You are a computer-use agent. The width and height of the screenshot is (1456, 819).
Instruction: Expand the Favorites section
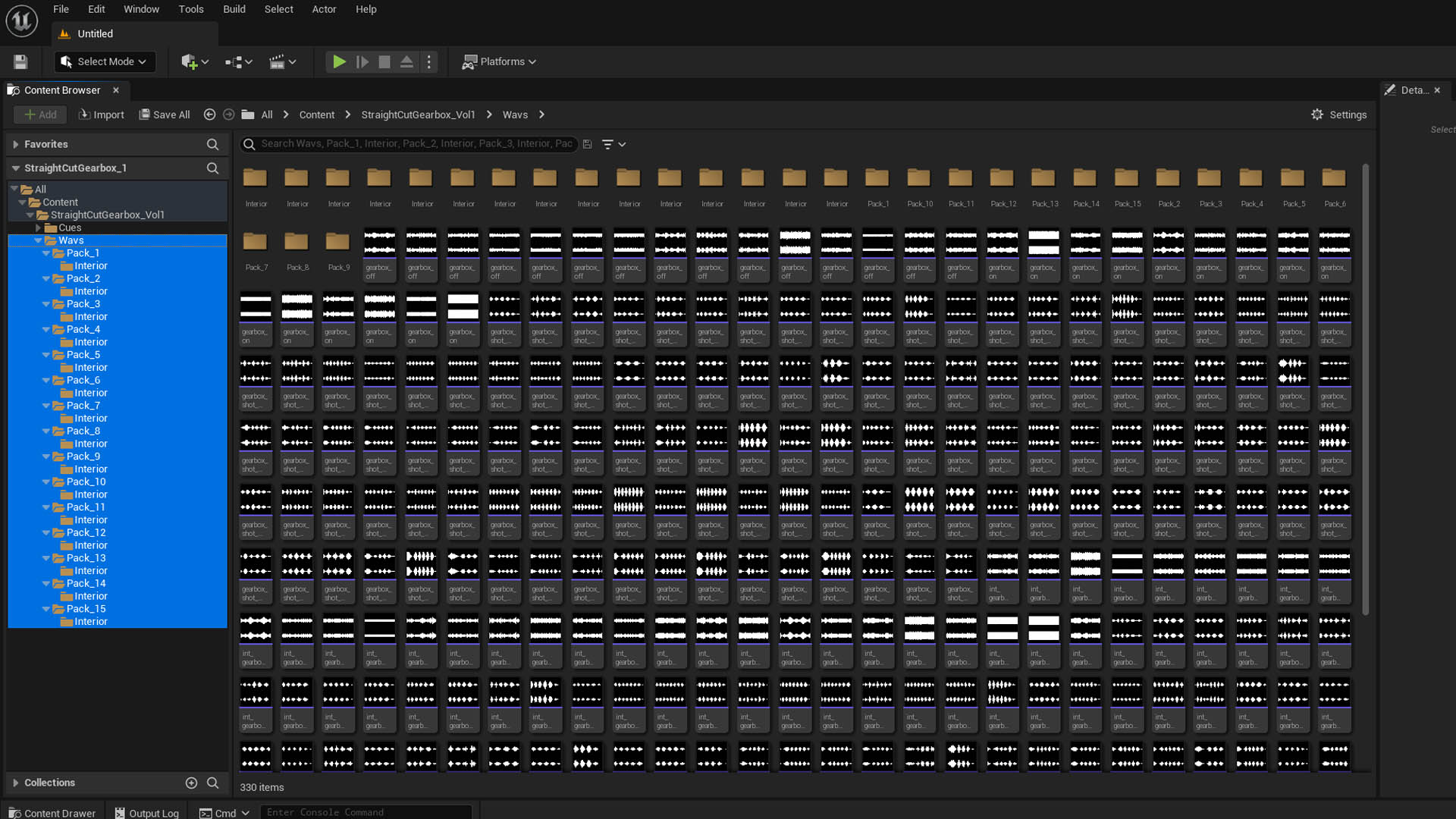click(x=15, y=144)
